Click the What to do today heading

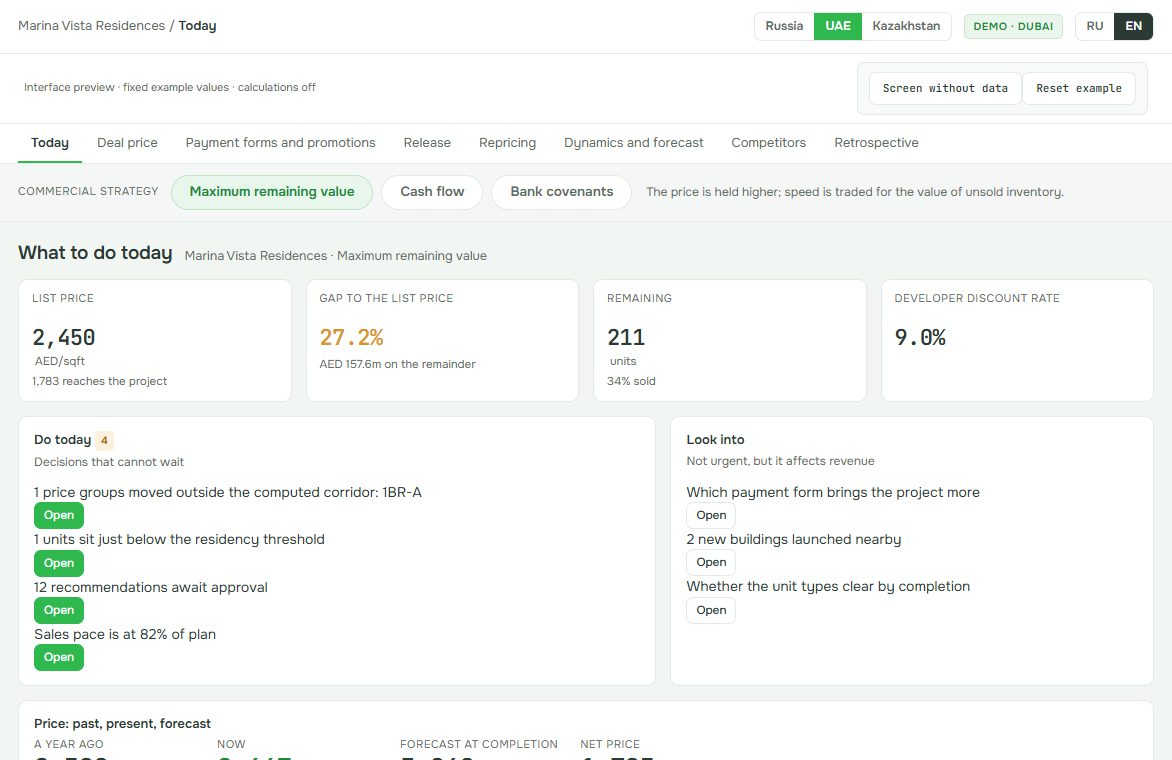pos(95,253)
